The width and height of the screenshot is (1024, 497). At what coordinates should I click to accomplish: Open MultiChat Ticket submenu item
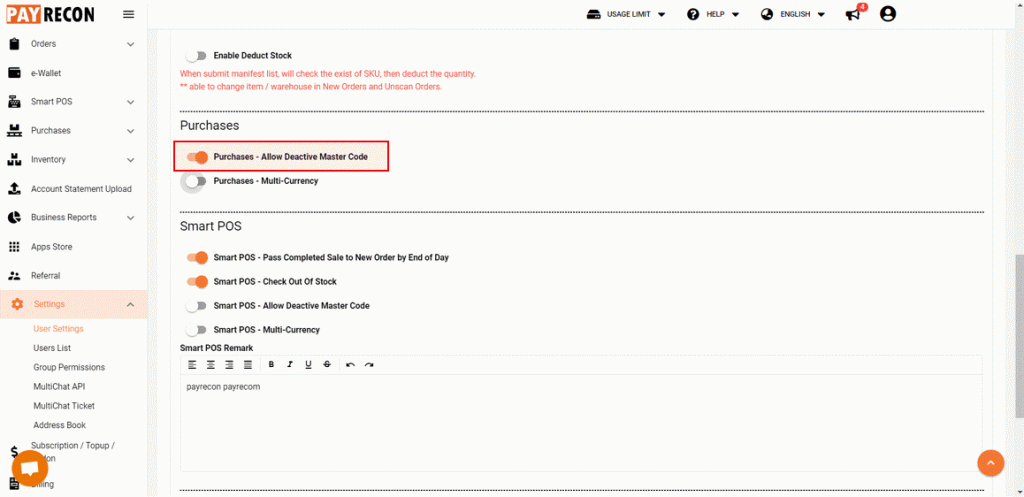[x=64, y=406]
